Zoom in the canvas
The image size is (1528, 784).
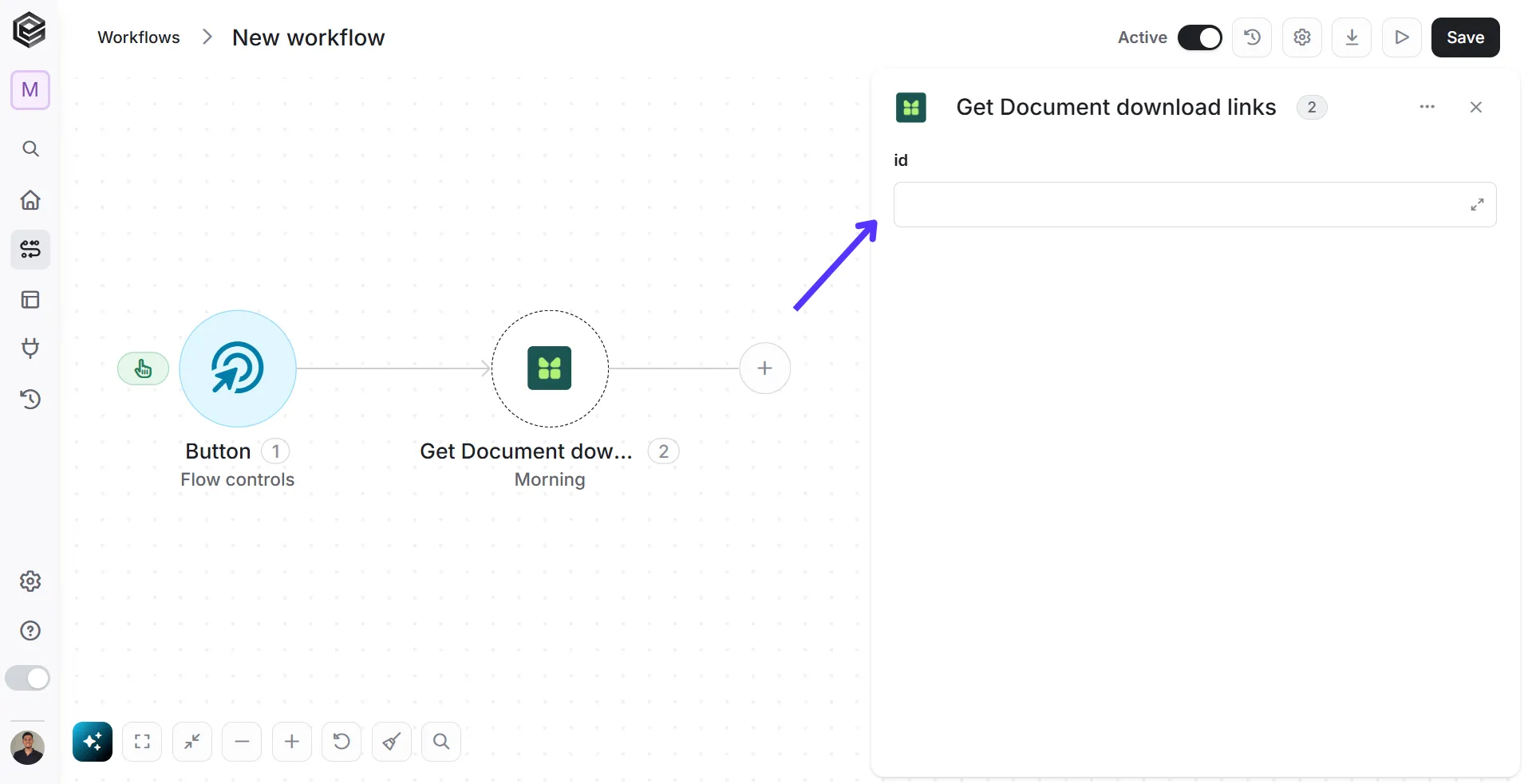tap(292, 742)
